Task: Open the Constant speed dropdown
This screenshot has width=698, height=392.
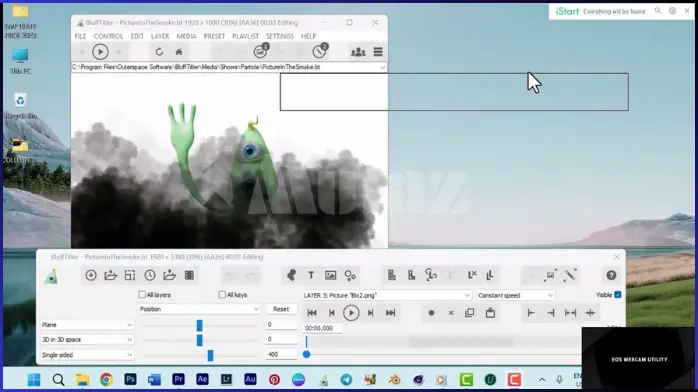Action: (x=515, y=295)
